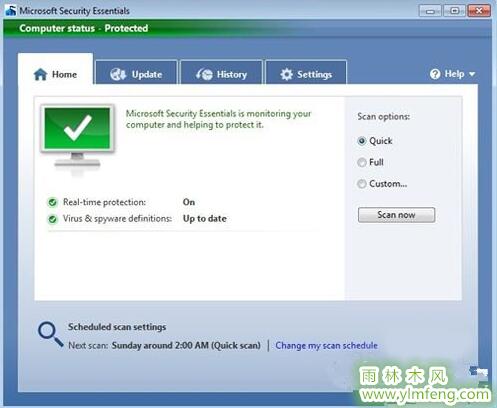The width and height of the screenshot is (497, 408).
Task: Click the Update globe icon
Action: click(x=118, y=74)
